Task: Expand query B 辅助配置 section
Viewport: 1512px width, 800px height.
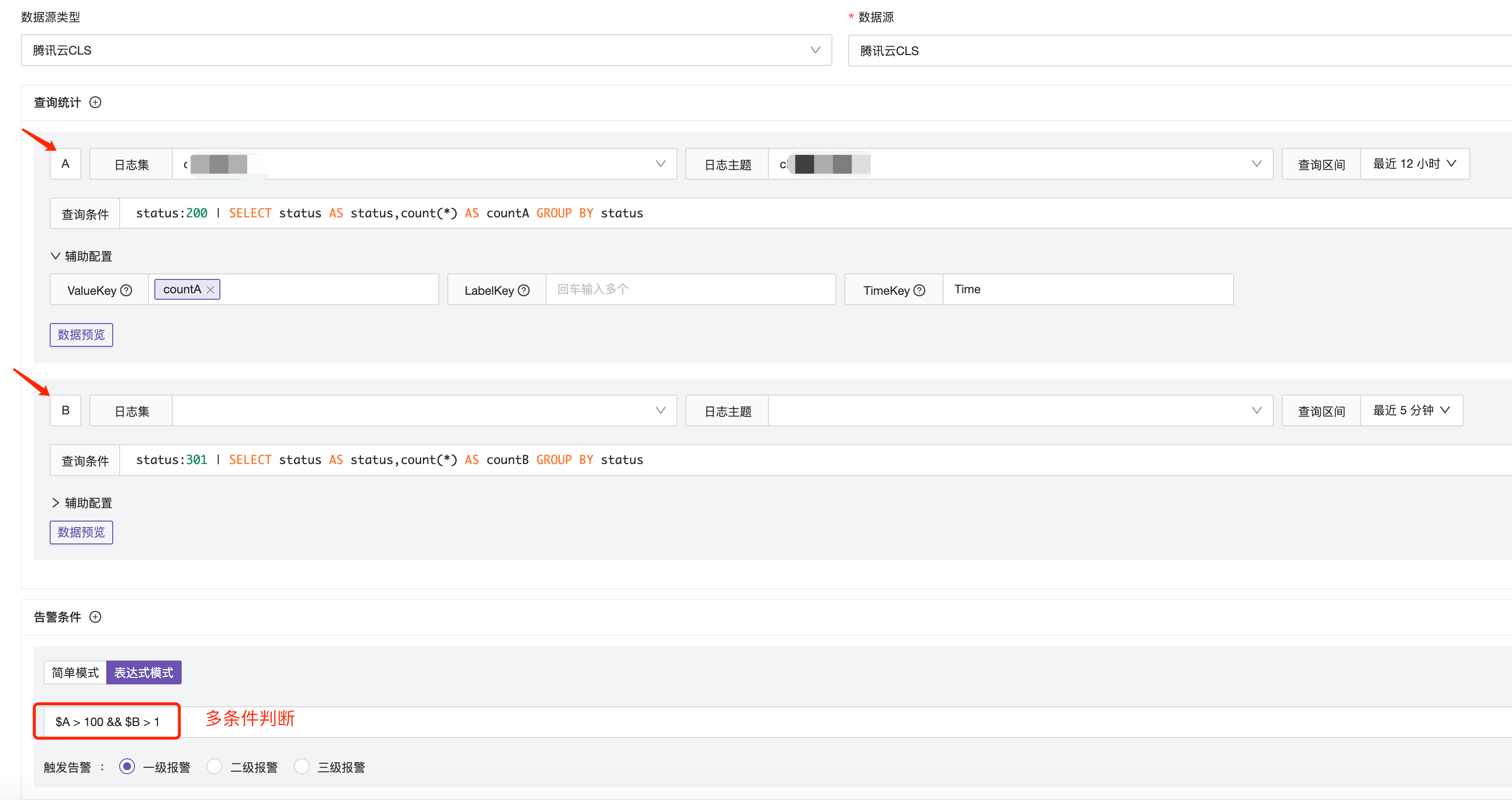Action: pyautogui.click(x=81, y=503)
